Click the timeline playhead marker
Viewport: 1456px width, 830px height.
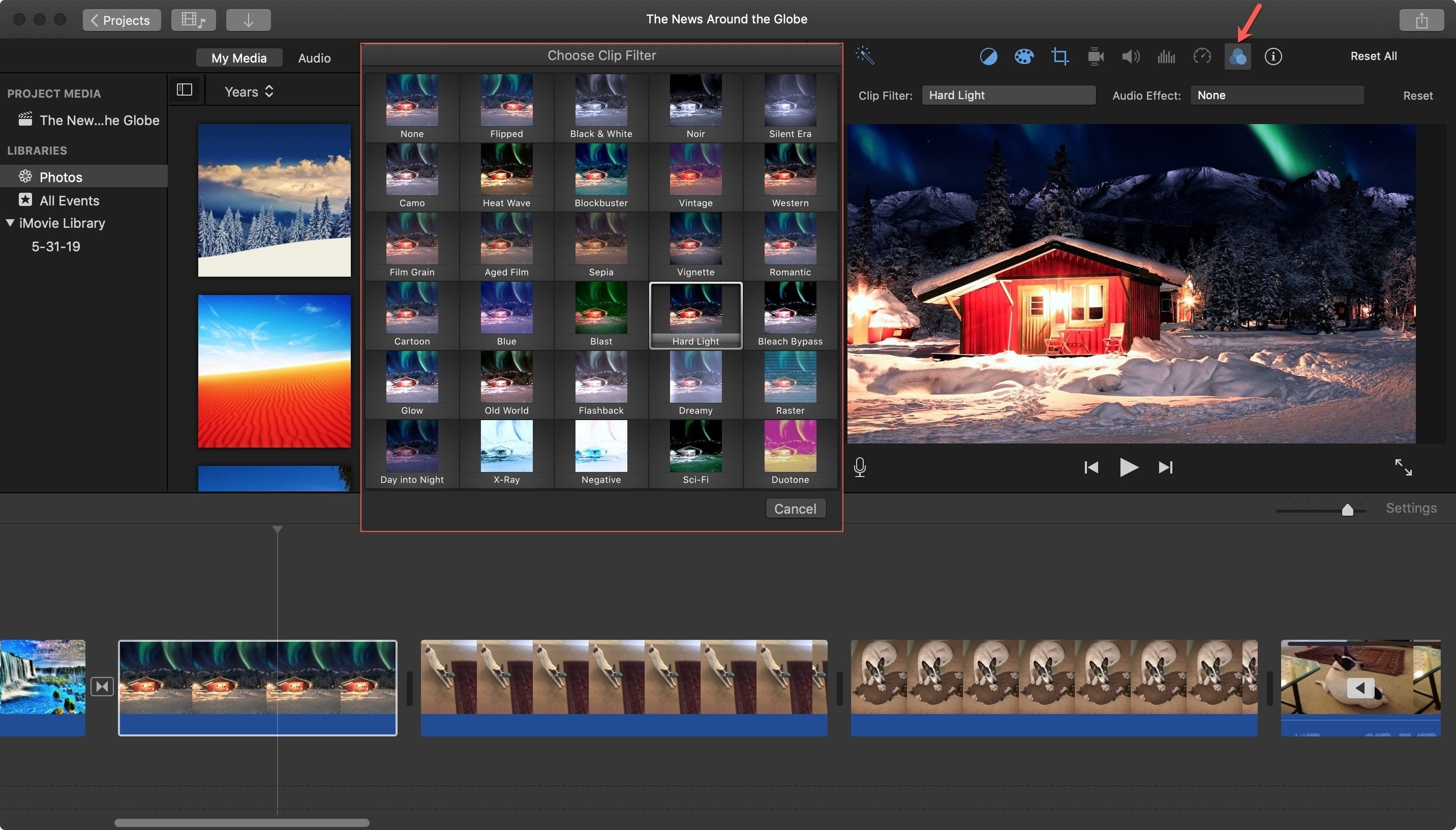click(x=278, y=529)
